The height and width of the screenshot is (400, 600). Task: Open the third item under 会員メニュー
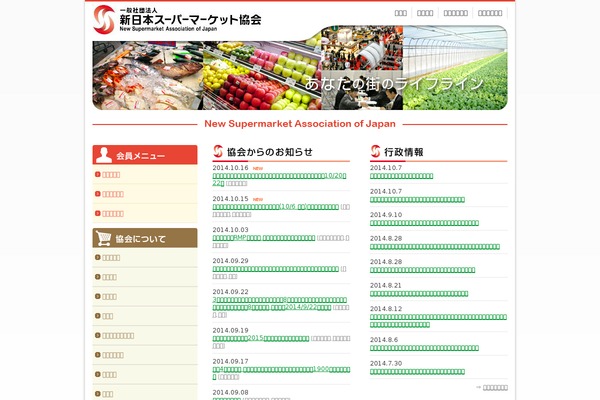pyautogui.click(x=113, y=214)
